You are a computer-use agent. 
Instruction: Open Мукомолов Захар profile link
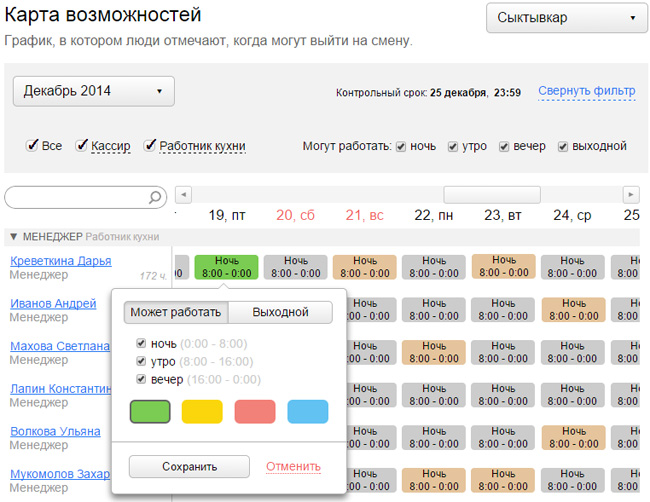click(60, 474)
